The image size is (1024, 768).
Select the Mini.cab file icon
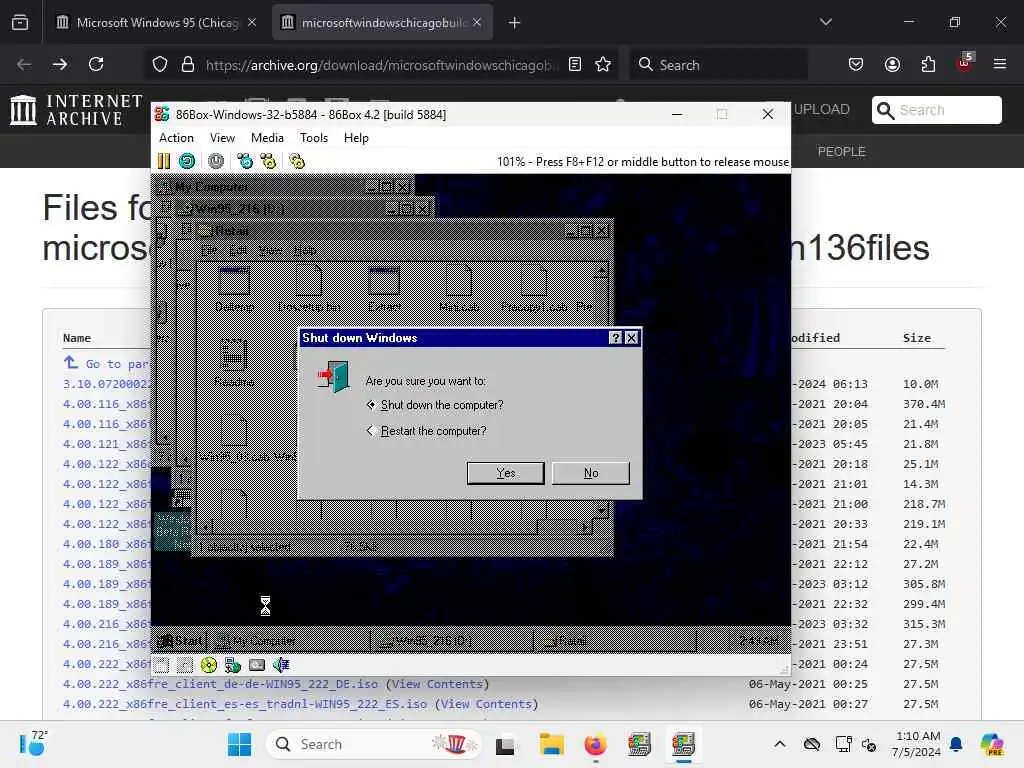pyautogui.click(x=459, y=289)
